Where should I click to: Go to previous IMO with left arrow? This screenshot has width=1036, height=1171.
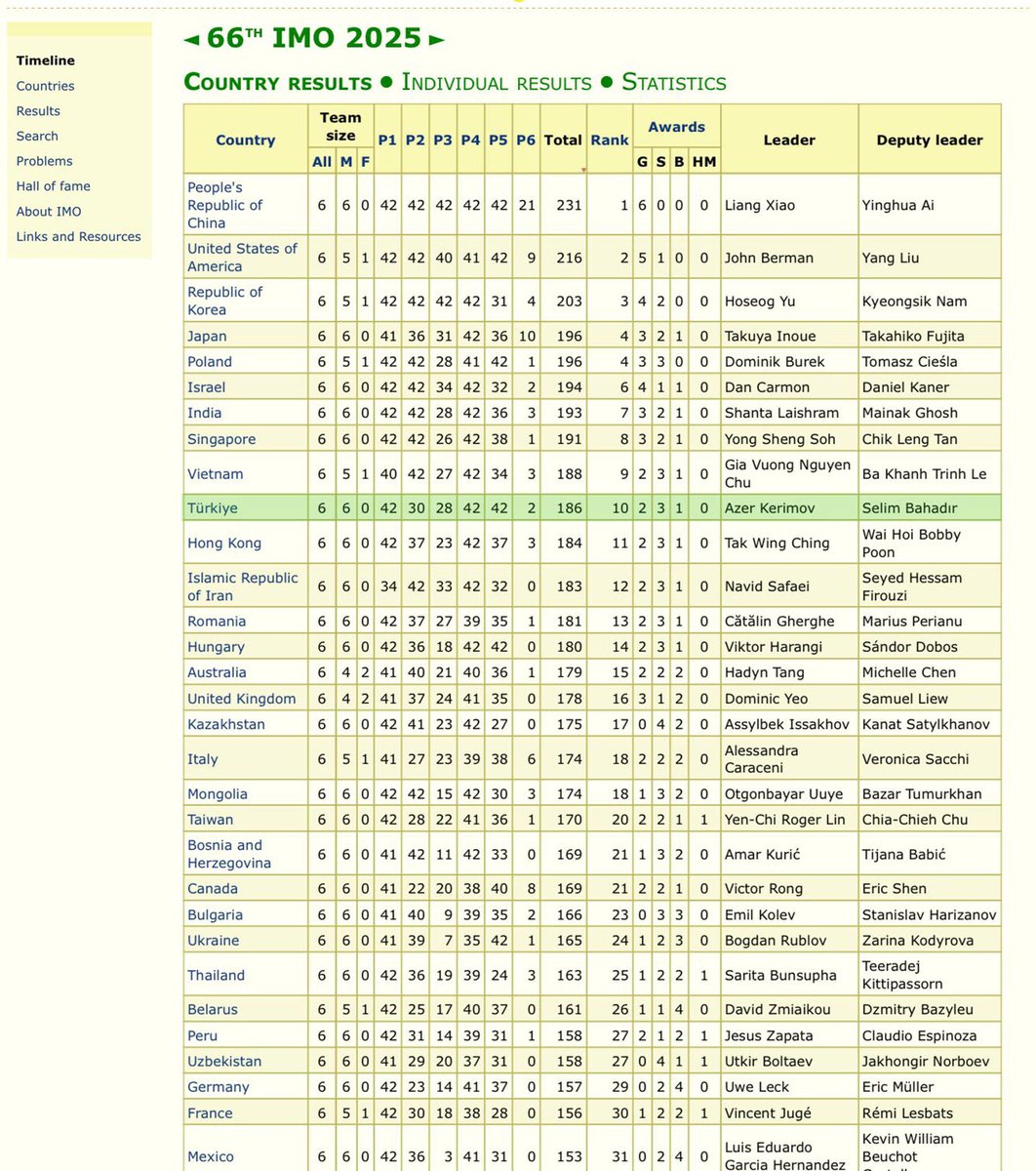coord(191,40)
